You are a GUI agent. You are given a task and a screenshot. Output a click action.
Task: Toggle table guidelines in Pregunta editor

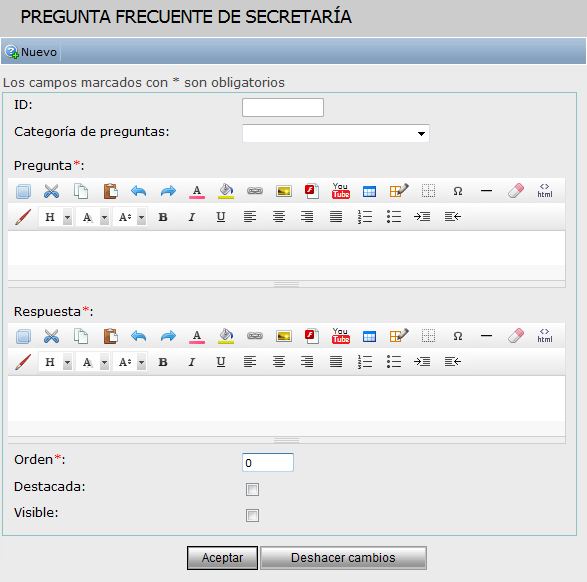click(x=428, y=191)
